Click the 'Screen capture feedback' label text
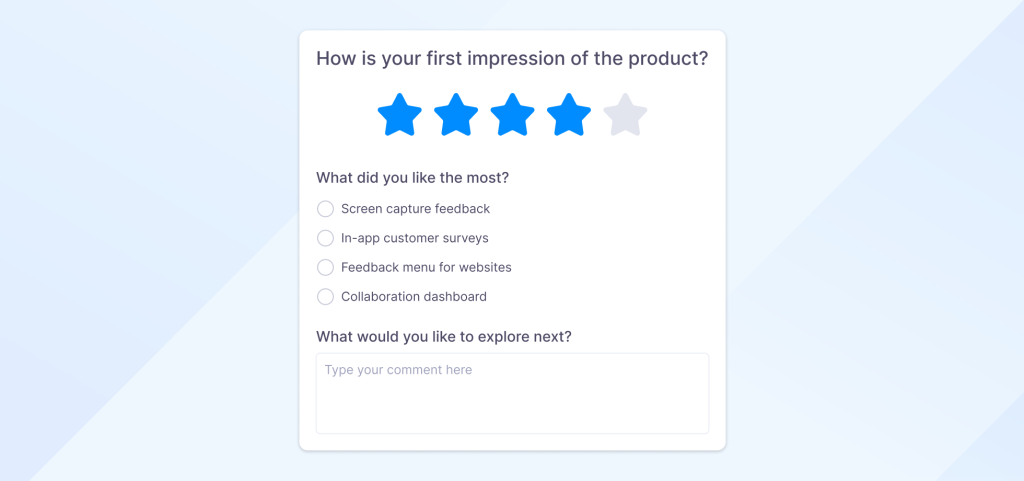Viewport: 1024px width, 481px height. 415,209
